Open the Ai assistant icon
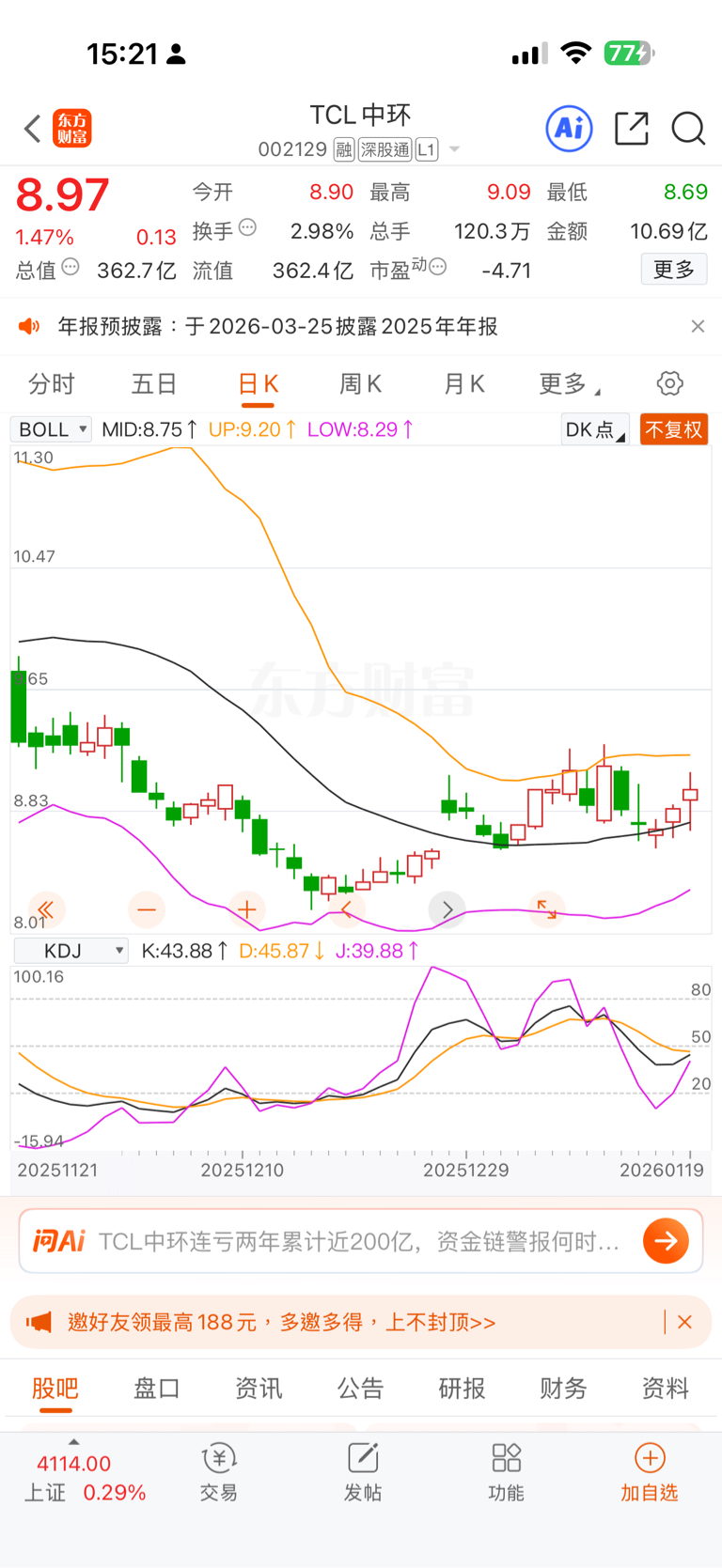 (570, 128)
